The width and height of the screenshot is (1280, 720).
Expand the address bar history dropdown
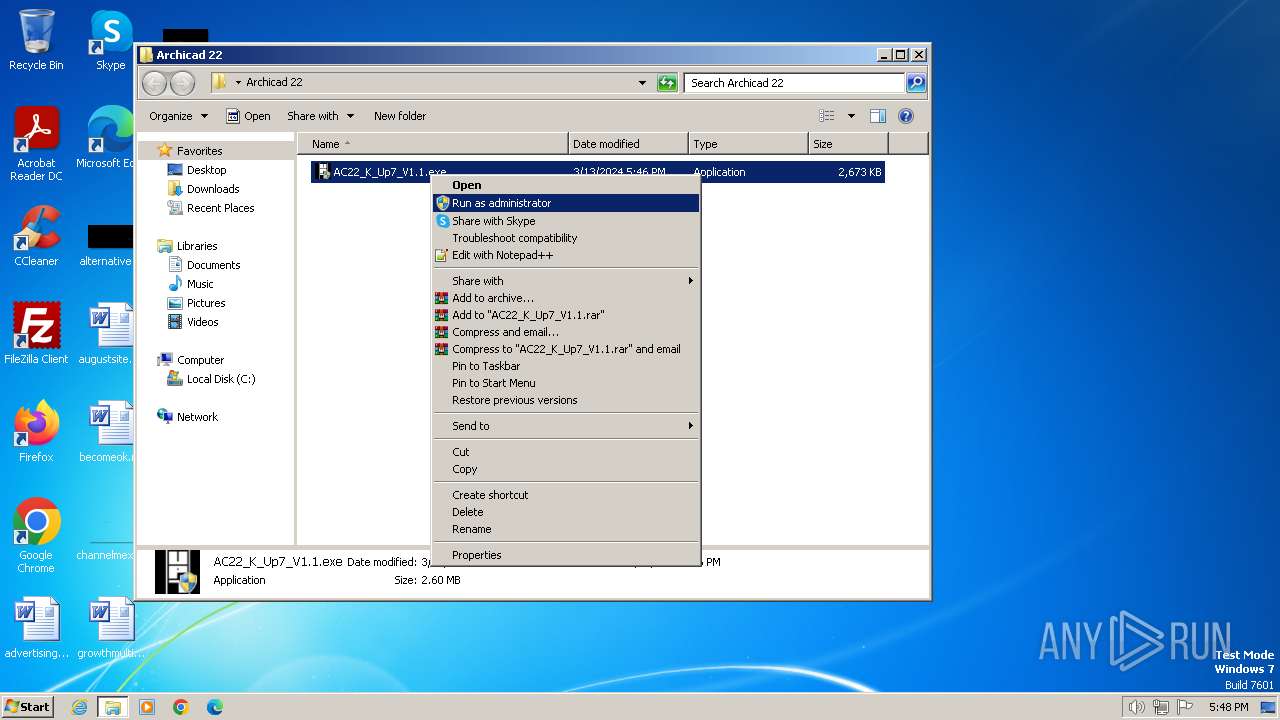coord(642,83)
